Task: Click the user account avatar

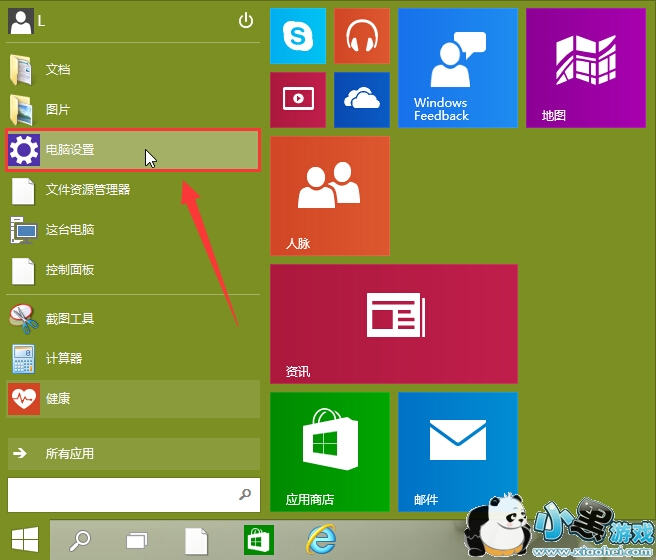Action: click(x=20, y=22)
